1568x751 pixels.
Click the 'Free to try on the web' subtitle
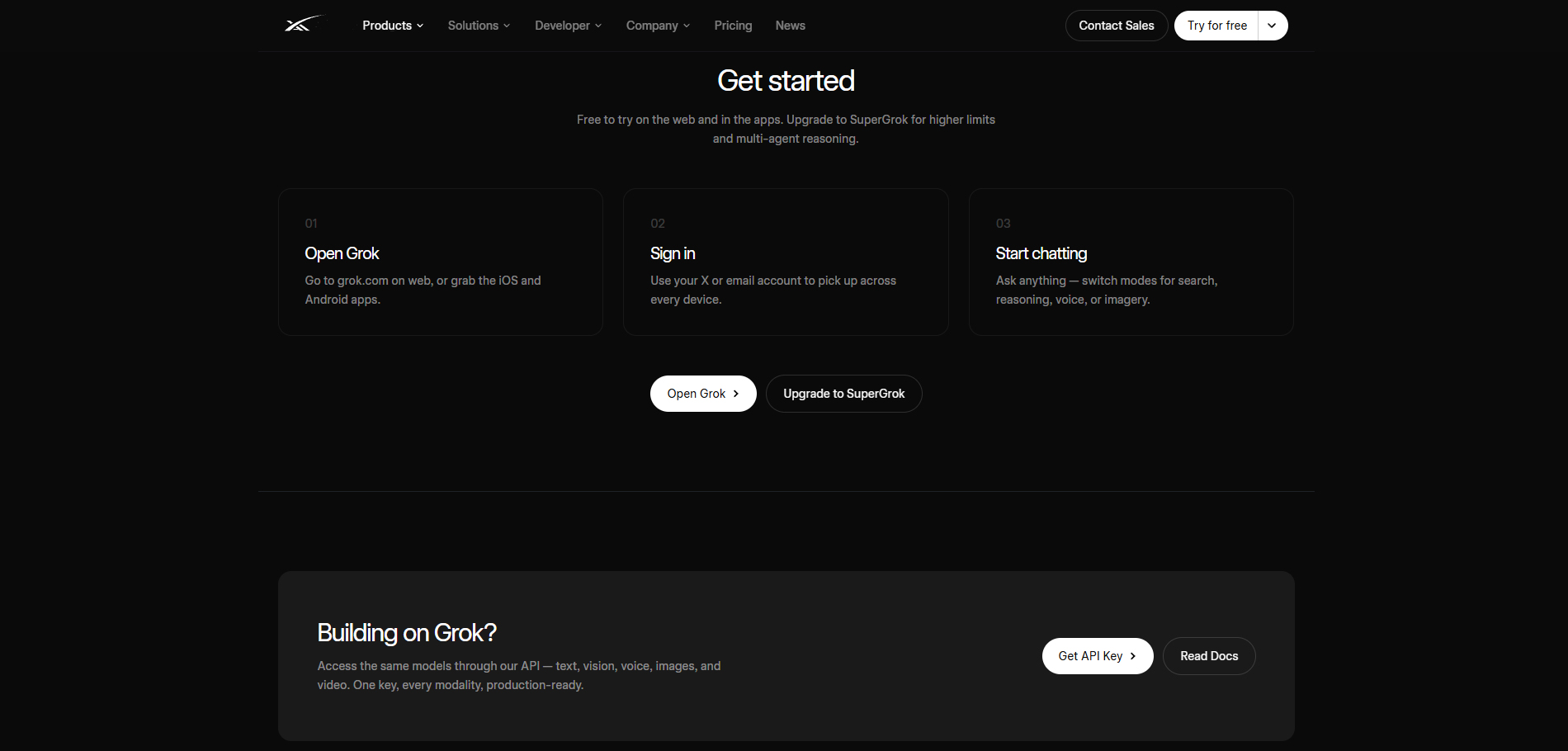point(786,129)
